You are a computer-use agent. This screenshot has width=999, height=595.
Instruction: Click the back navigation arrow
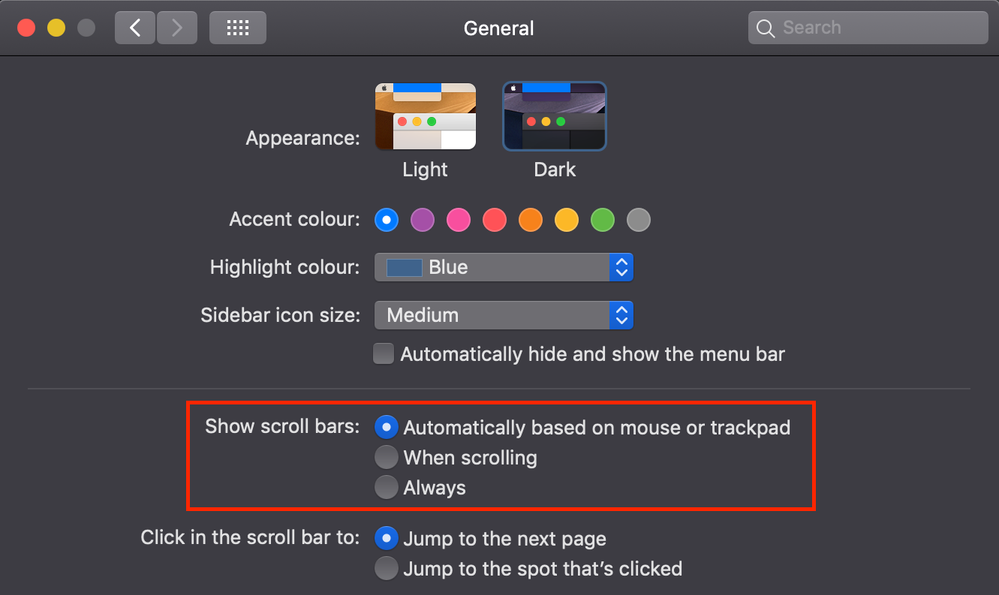135,27
